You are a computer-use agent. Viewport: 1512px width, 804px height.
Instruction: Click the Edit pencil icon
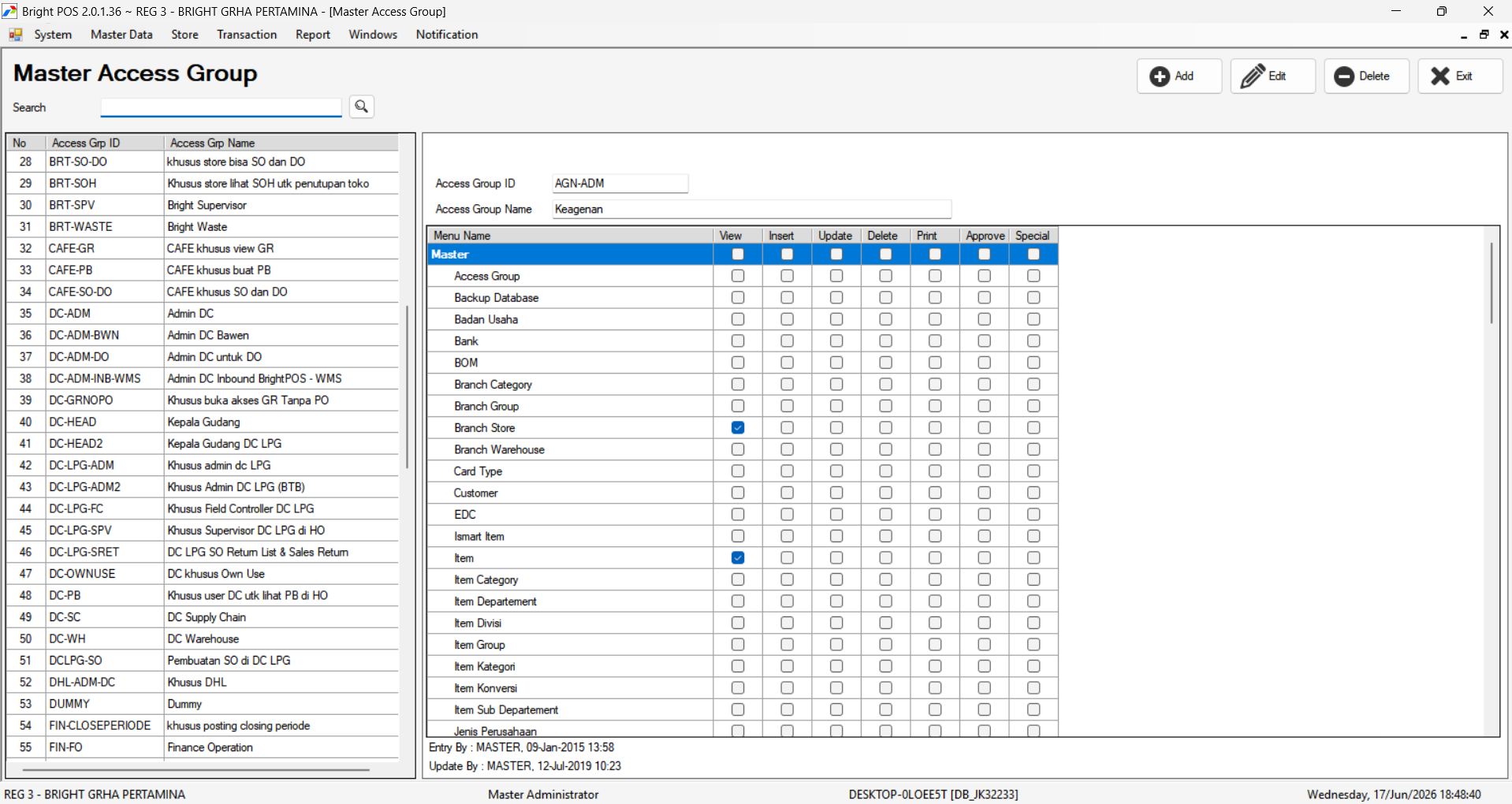click(1253, 76)
